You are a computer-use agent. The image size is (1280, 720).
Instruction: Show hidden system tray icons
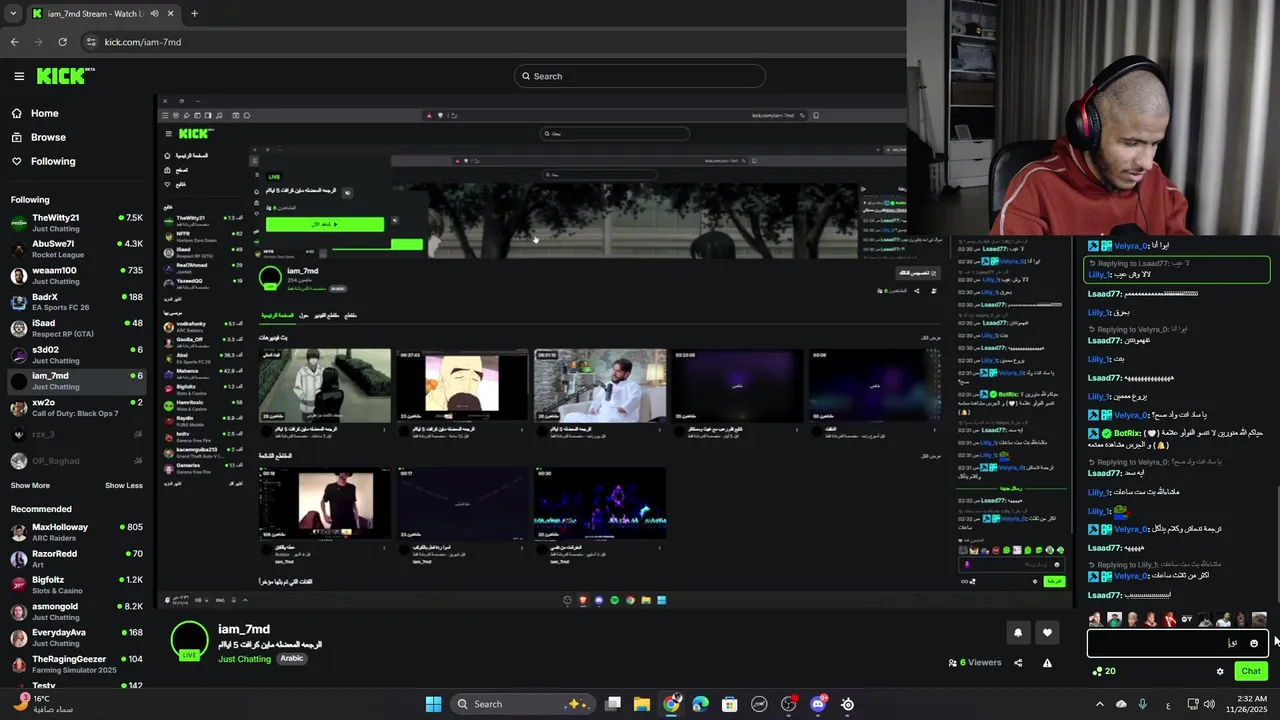pyautogui.click(x=1099, y=704)
